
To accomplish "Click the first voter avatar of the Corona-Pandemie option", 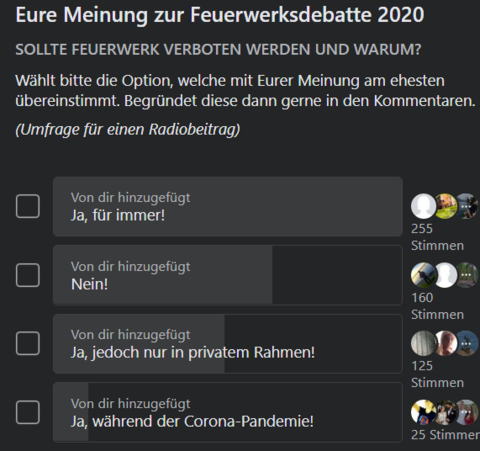I will coord(424,412).
